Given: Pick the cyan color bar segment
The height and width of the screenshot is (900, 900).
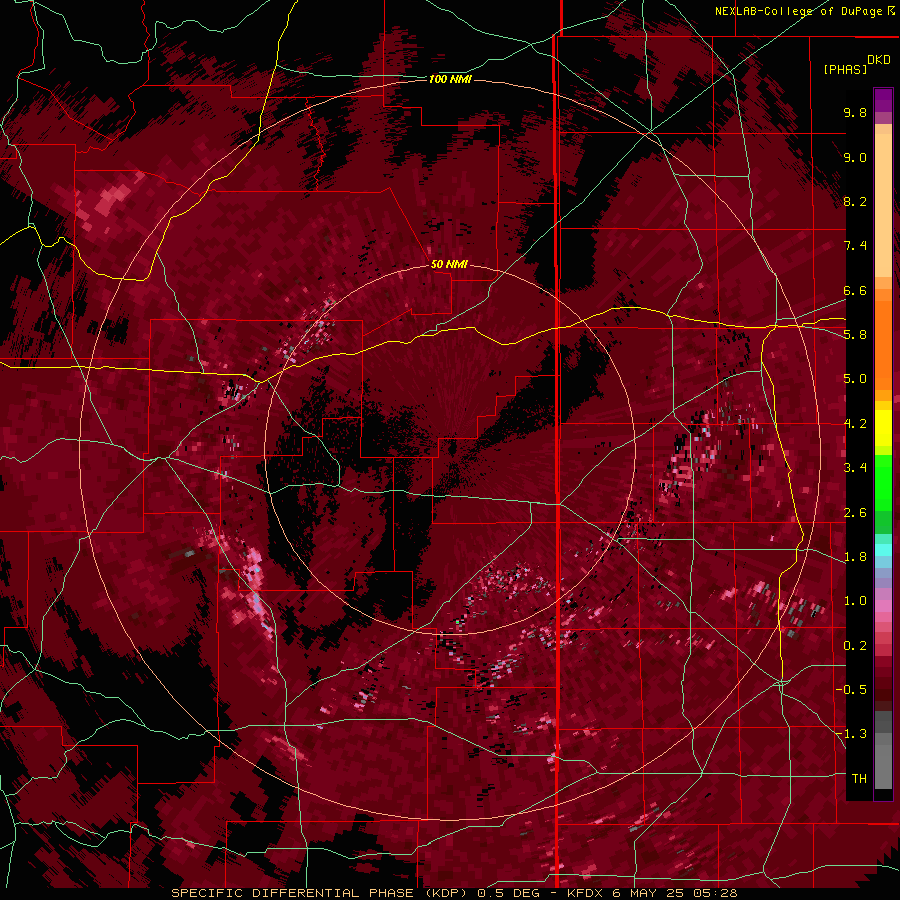Looking at the screenshot, I should coord(883,550).
